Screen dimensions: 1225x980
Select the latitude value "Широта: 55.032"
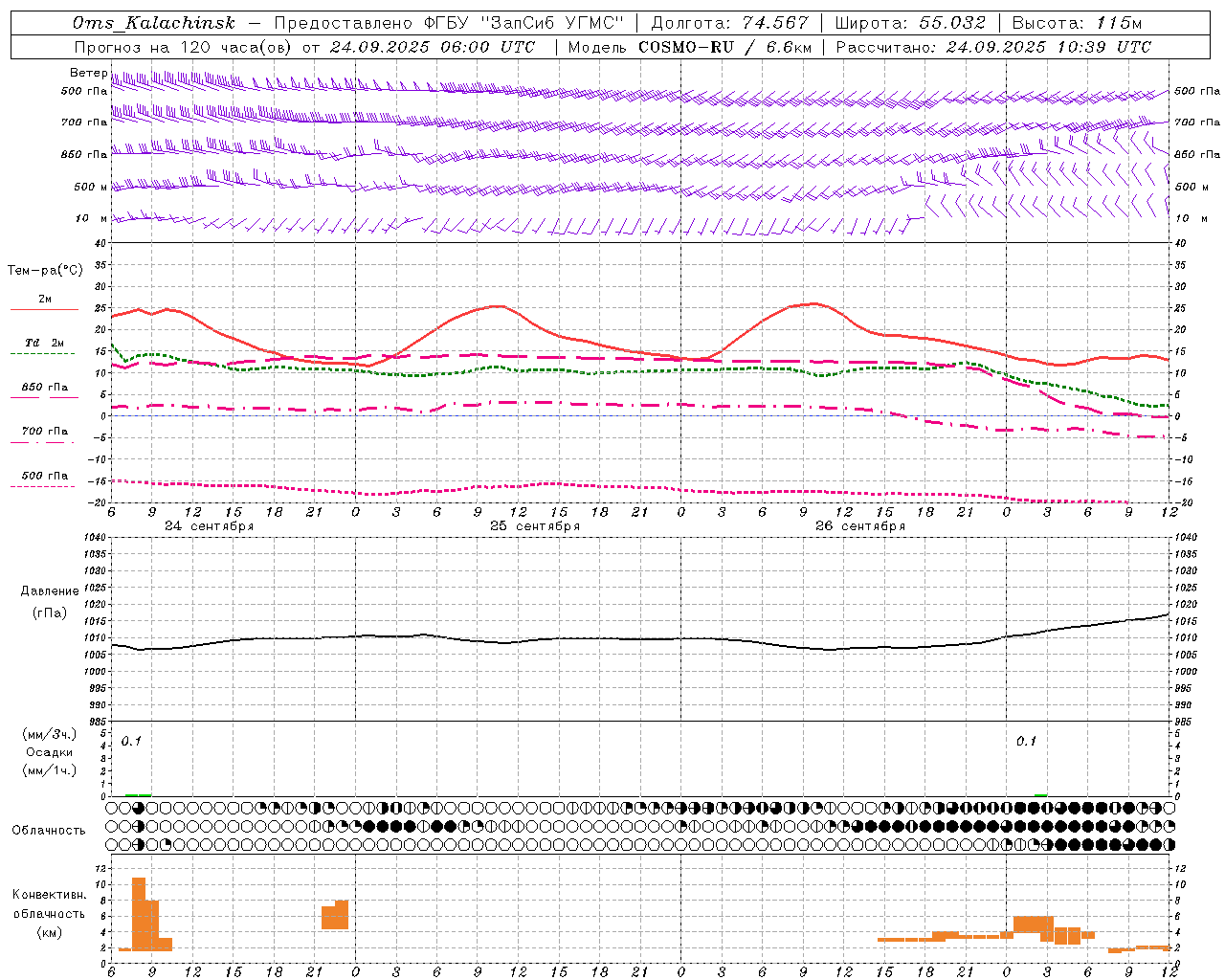(910, 23)
